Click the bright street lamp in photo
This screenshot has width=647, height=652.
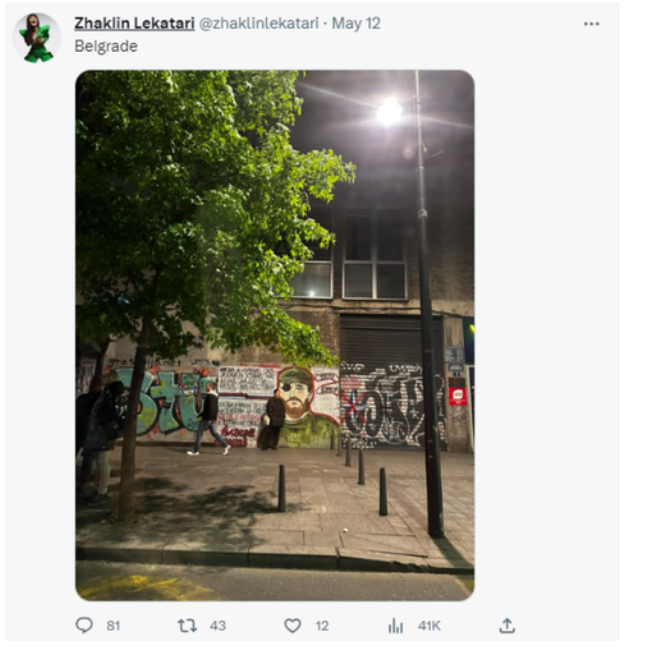[x=390, y=111]
